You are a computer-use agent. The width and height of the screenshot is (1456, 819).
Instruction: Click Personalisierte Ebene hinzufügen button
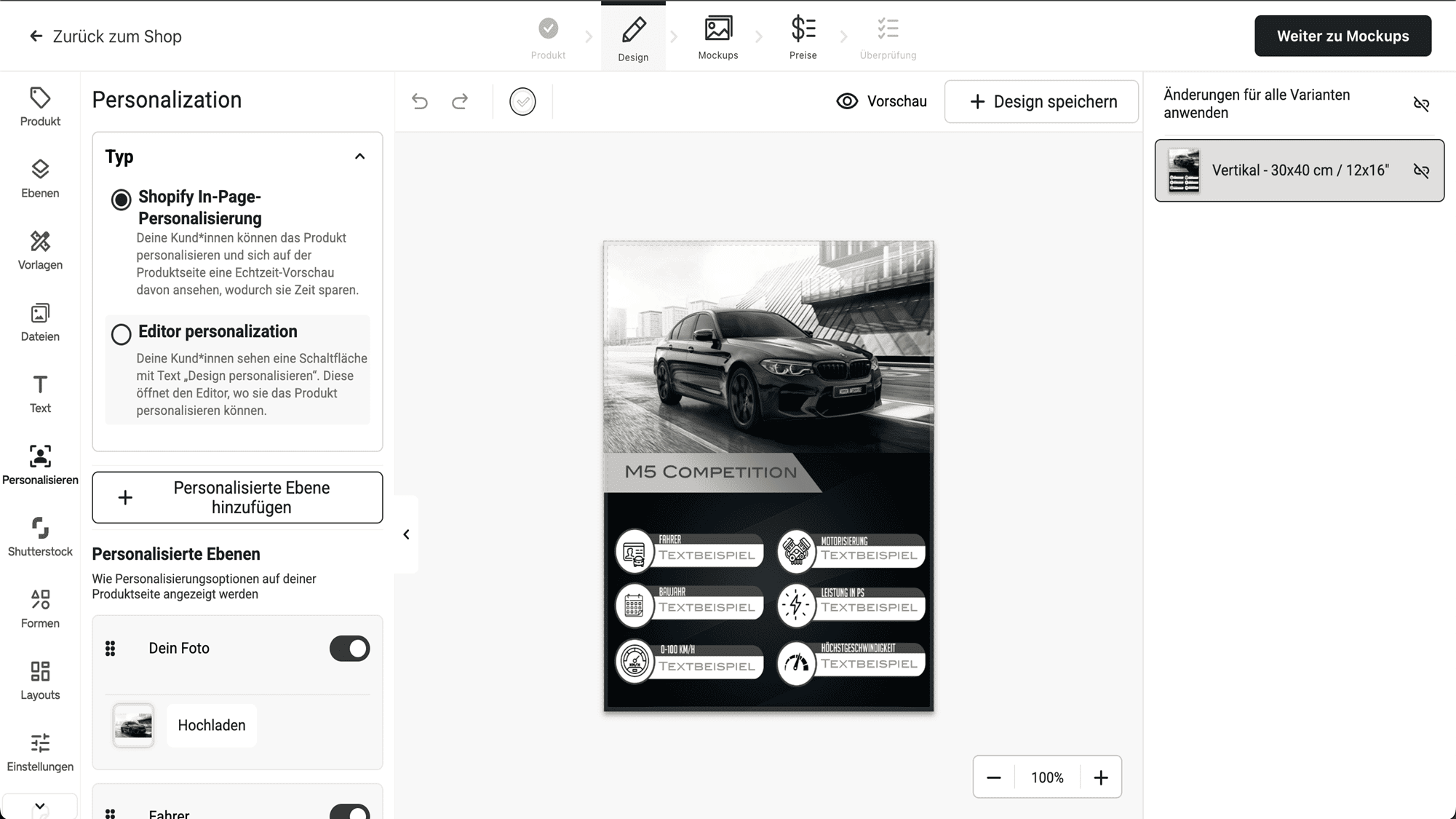pyautogui.click(x=237, y=497)
